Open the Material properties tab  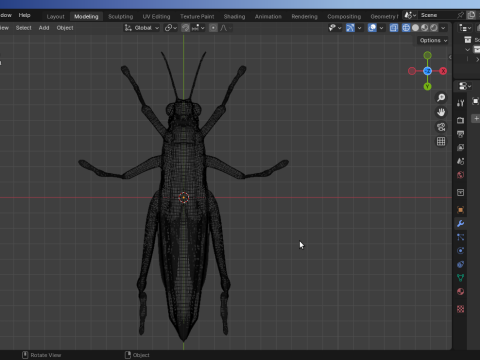(461, 292)
